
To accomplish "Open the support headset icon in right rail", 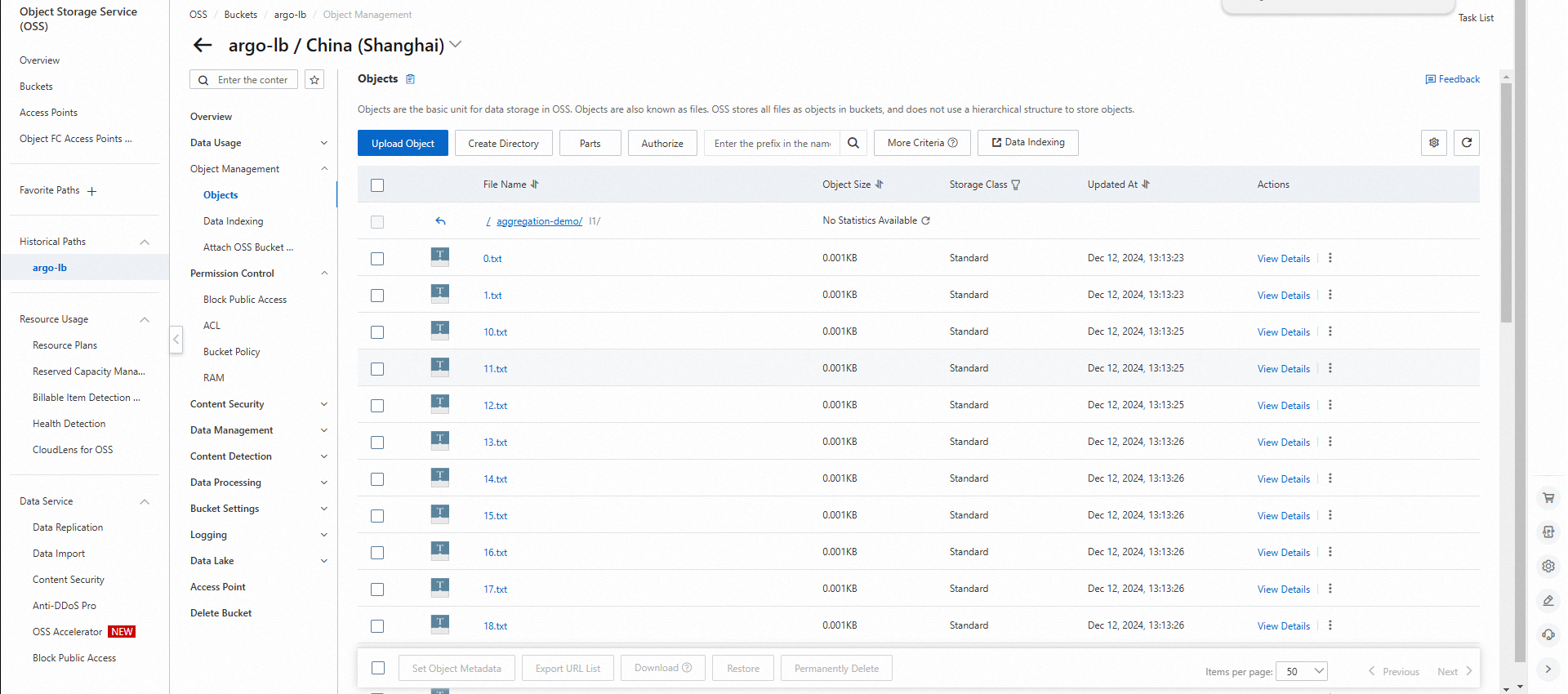I will point(1548,634).
